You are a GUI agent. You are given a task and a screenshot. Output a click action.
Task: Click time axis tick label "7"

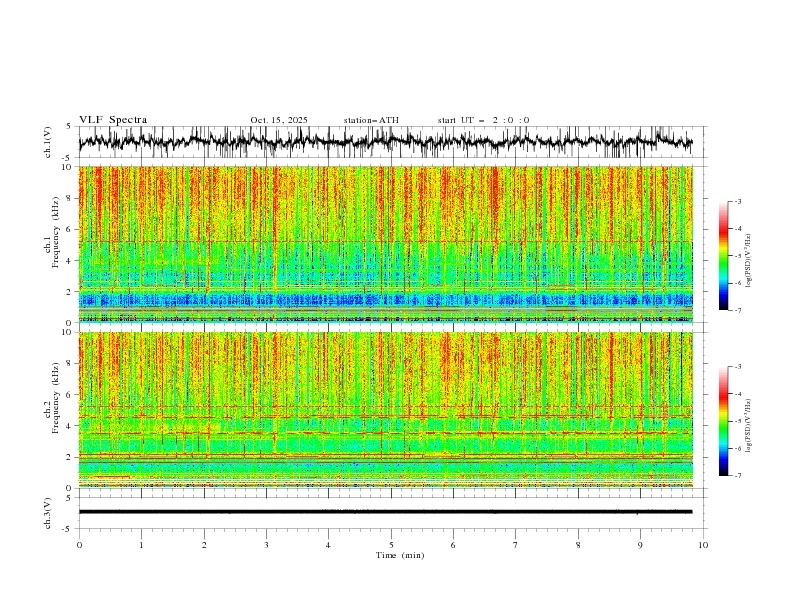516,545
